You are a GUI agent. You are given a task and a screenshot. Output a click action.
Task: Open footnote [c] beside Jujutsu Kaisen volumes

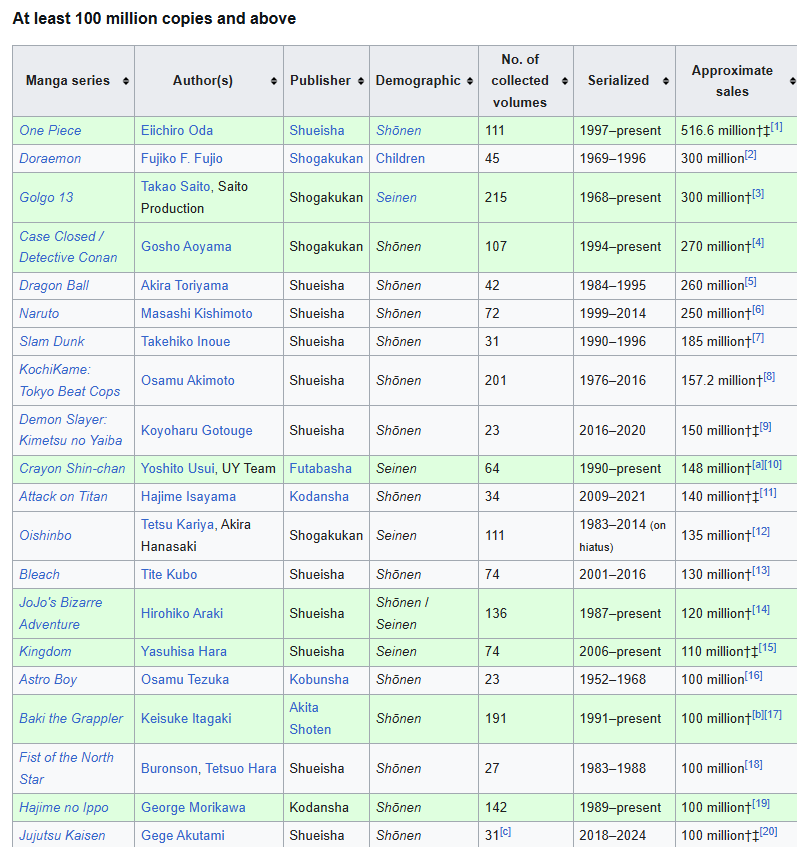point(505,832)
